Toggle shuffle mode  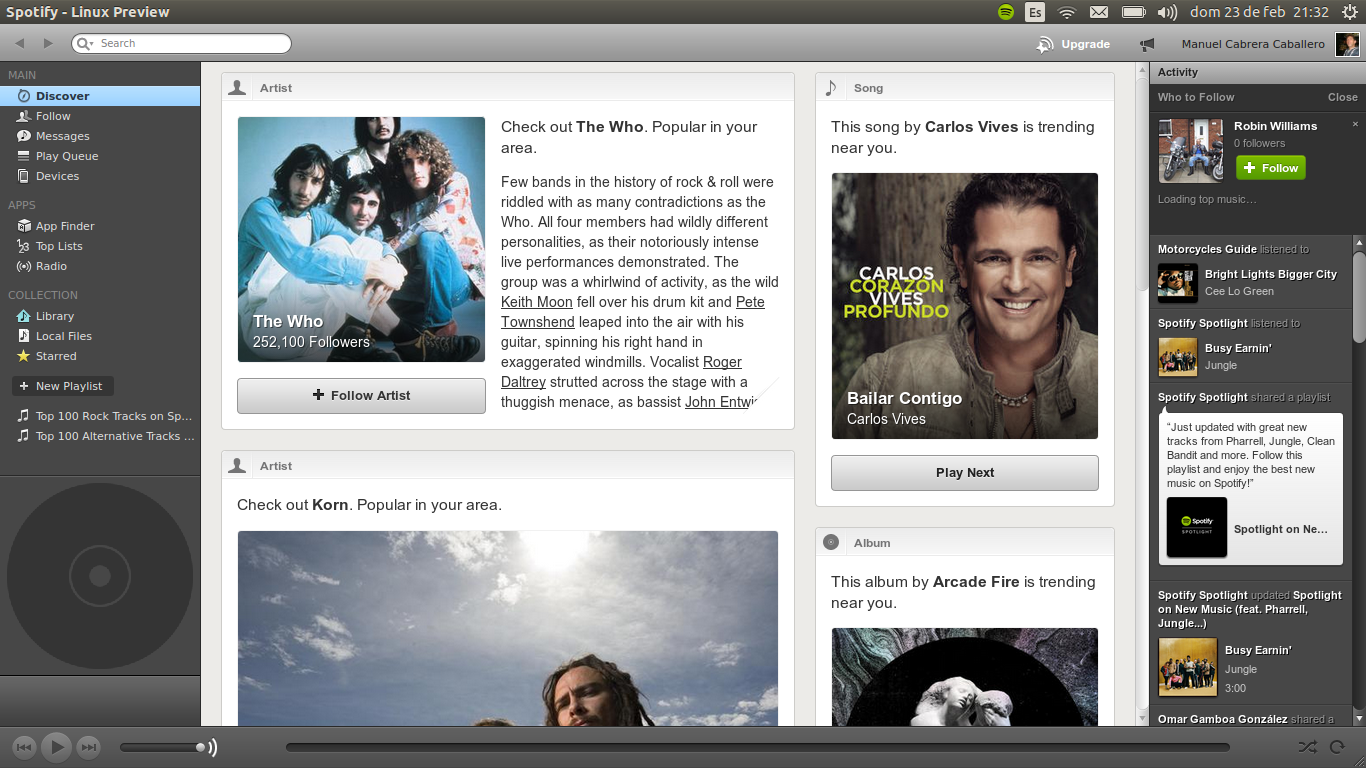point(1307,747)
